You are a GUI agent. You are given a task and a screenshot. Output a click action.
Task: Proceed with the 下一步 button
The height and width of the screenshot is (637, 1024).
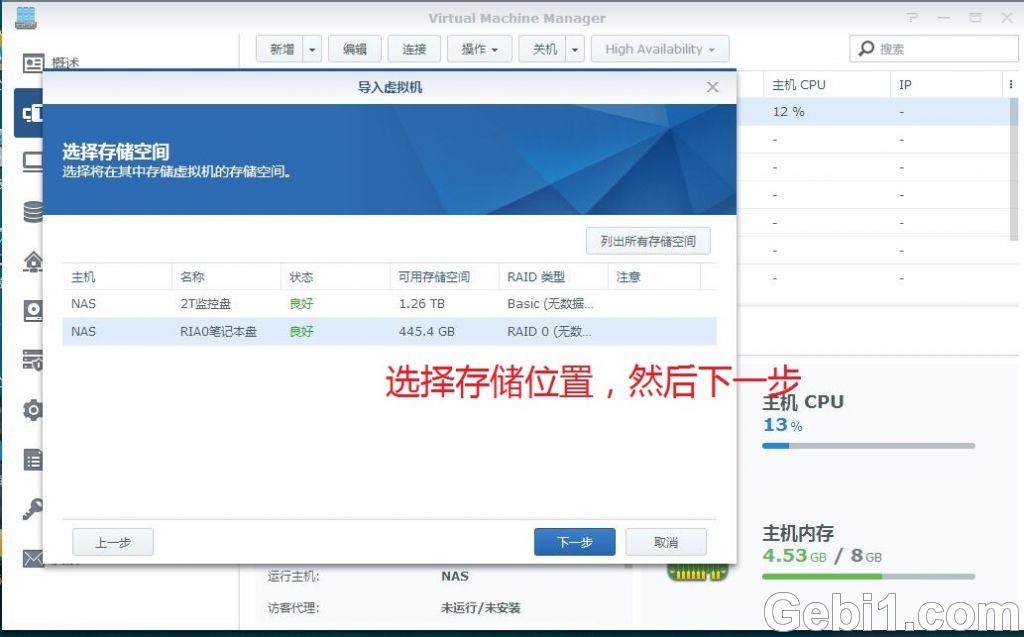coord(574,541)
